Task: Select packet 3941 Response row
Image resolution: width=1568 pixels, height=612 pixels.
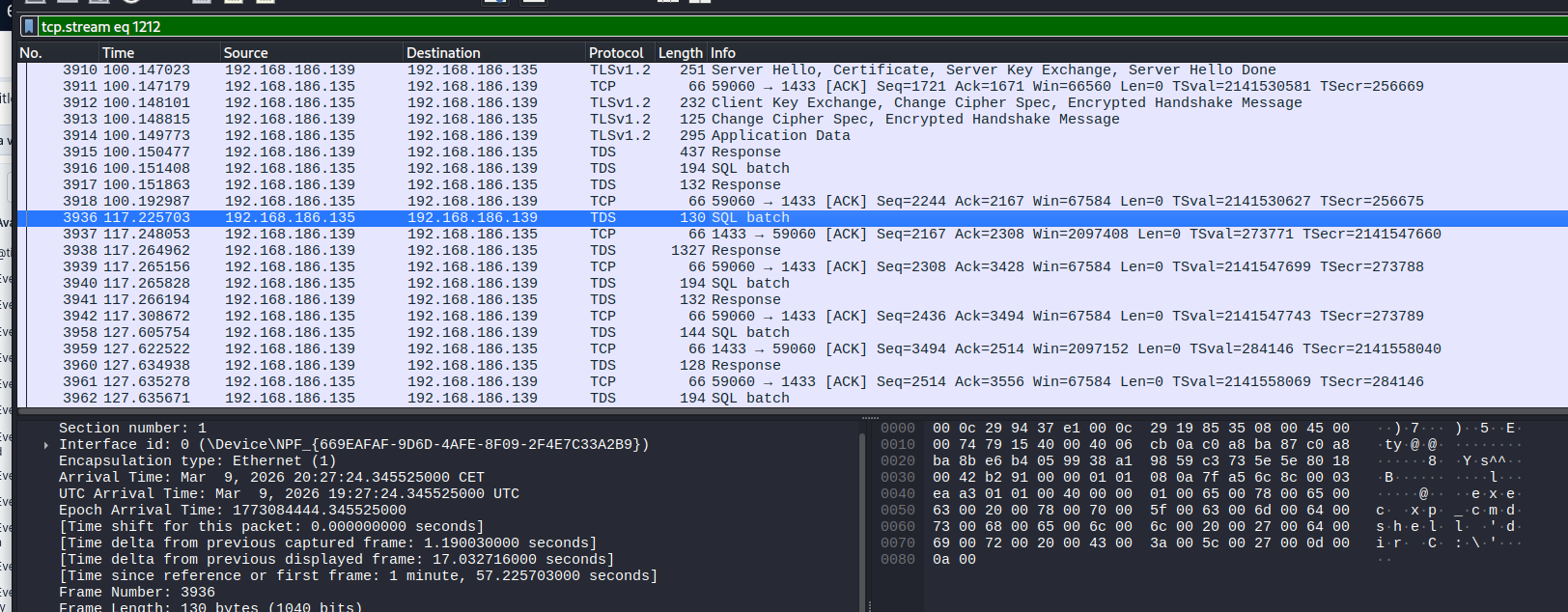Action: [793, 300]
